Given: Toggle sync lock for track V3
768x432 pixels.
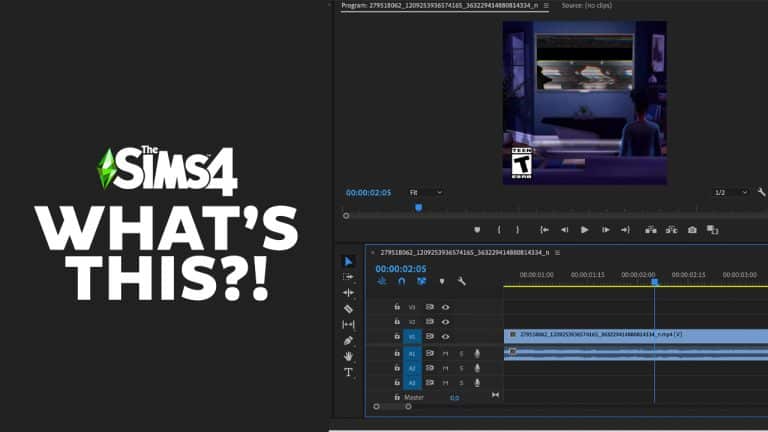Looking at the screenshot, I should tap(430, 307).
